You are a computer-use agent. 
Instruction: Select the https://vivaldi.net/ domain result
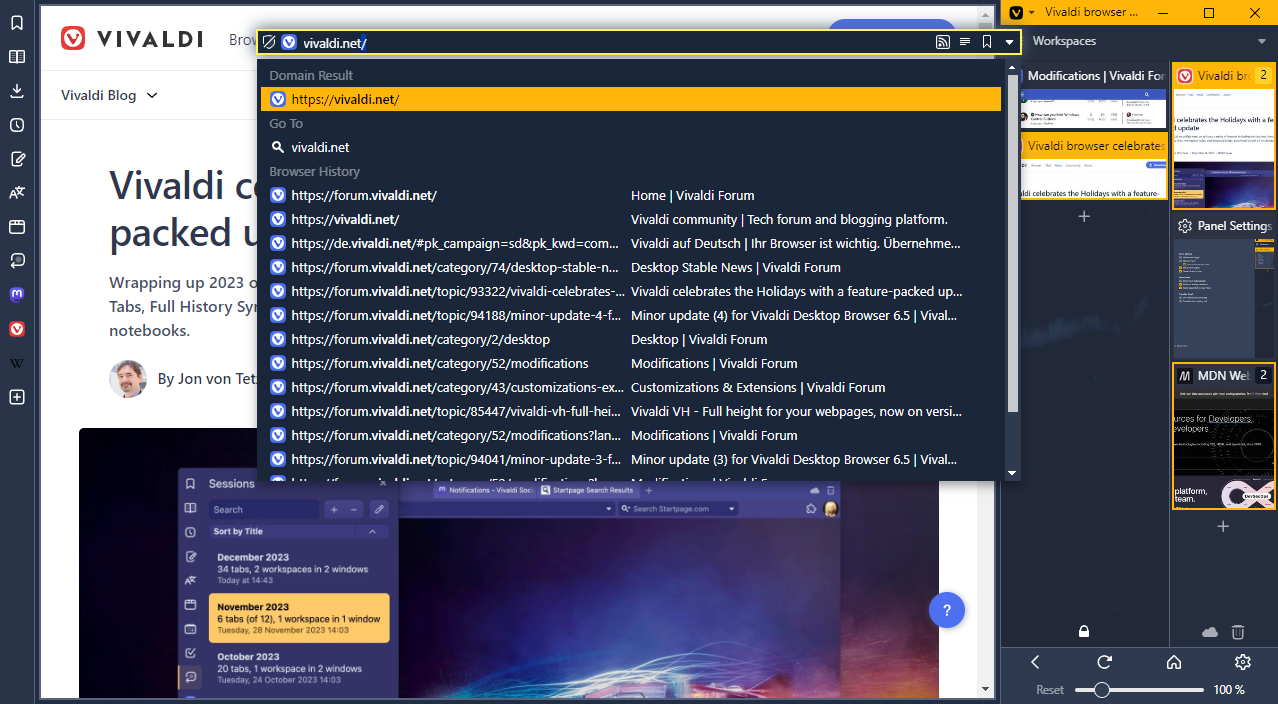(x=631, y=99)
